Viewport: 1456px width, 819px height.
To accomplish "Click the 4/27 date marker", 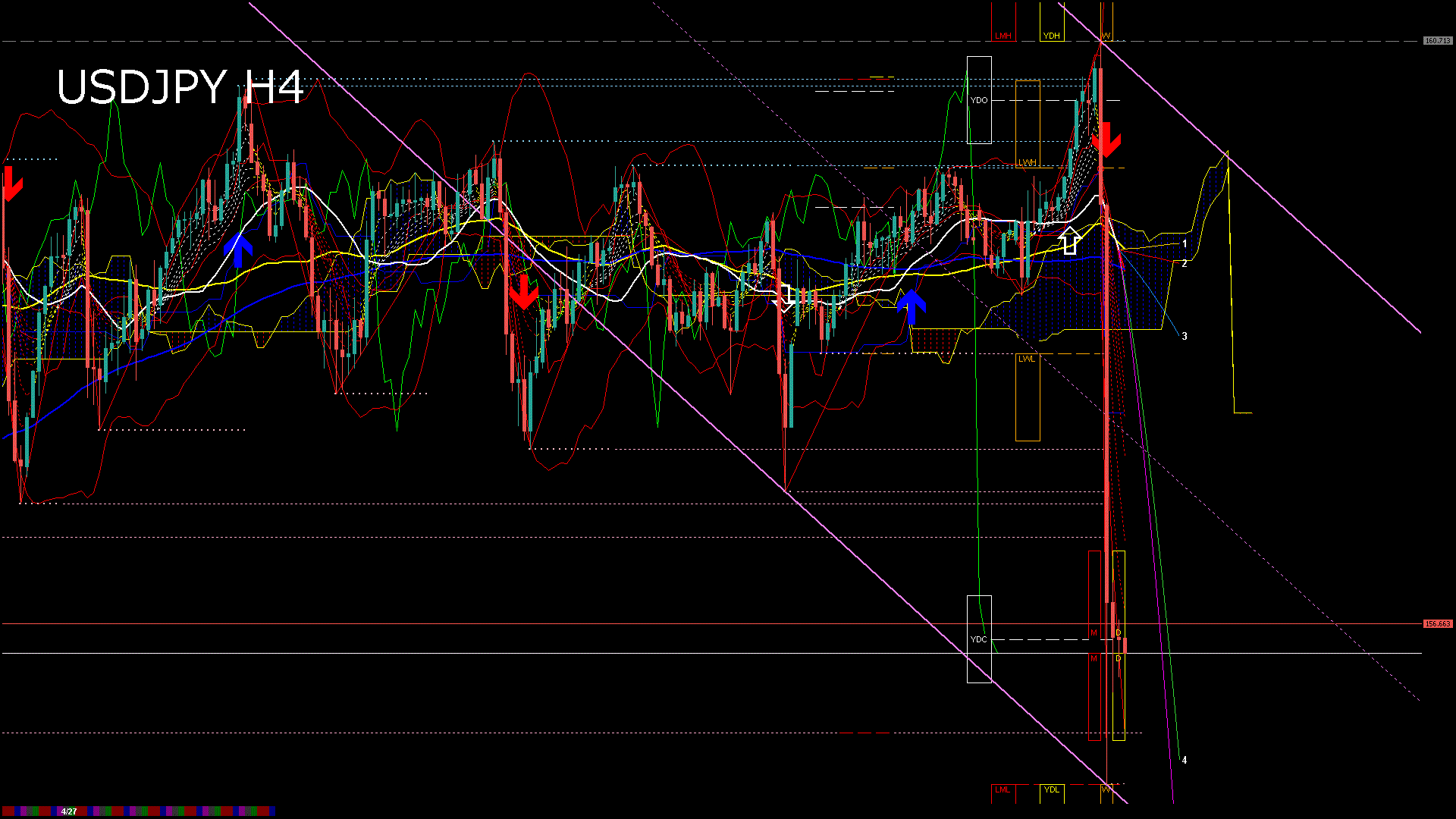I will [x=69, y=811].
